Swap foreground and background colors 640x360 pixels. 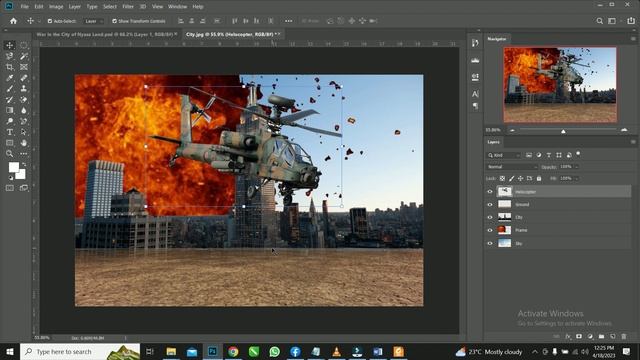tap(24, 164)
